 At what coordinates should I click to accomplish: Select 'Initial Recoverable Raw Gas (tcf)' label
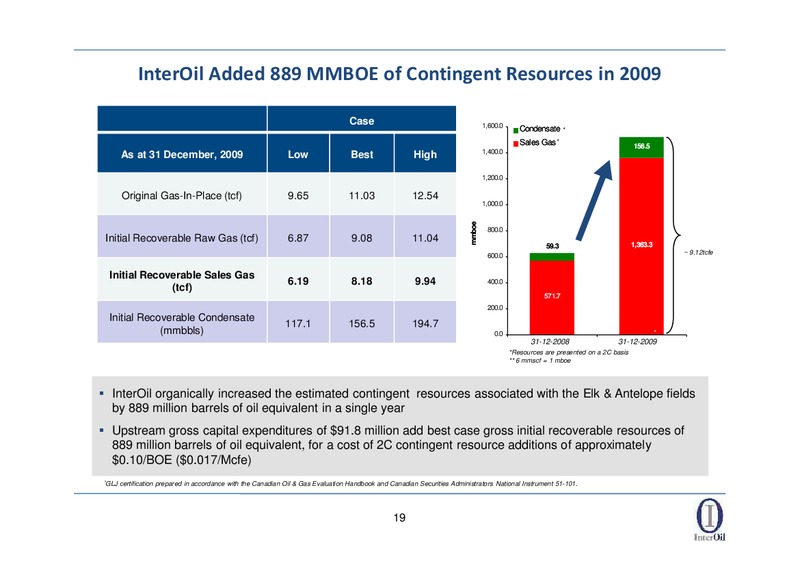click(x=182, y=238)
